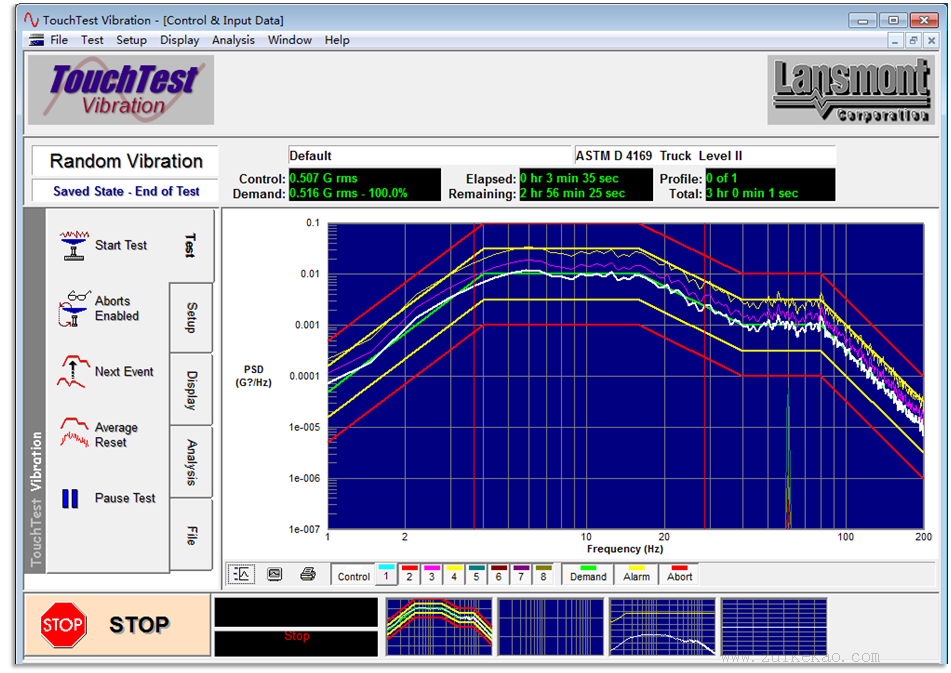Click the Aborts Enabled label
The image size is (951, 673).
(116, 309)
